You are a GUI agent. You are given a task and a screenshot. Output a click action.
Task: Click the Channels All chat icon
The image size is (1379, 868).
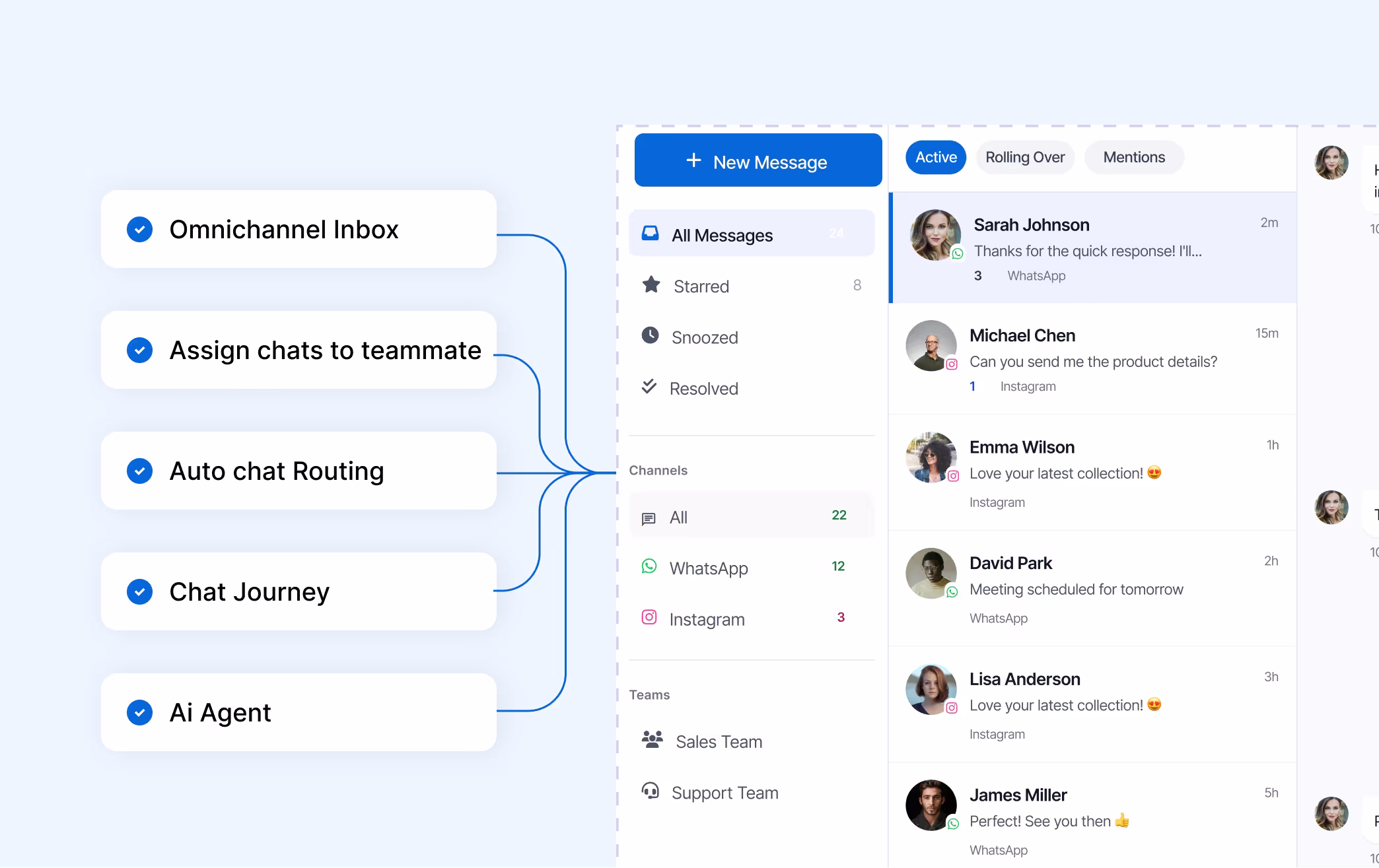(649, 519)
